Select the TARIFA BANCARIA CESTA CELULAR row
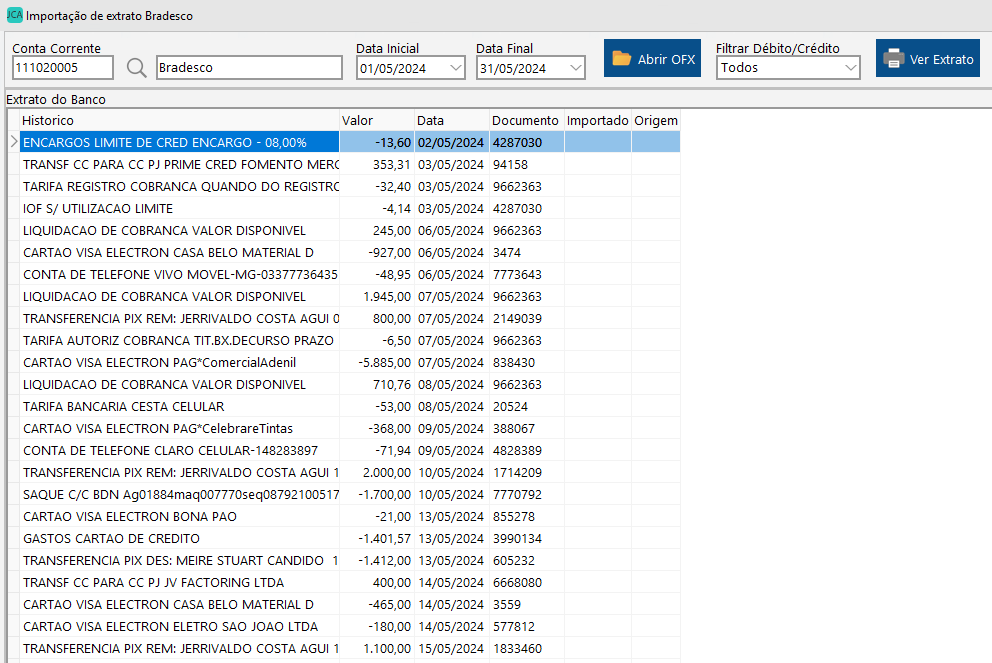Screen dimensions: 992x663 (180, 406)
